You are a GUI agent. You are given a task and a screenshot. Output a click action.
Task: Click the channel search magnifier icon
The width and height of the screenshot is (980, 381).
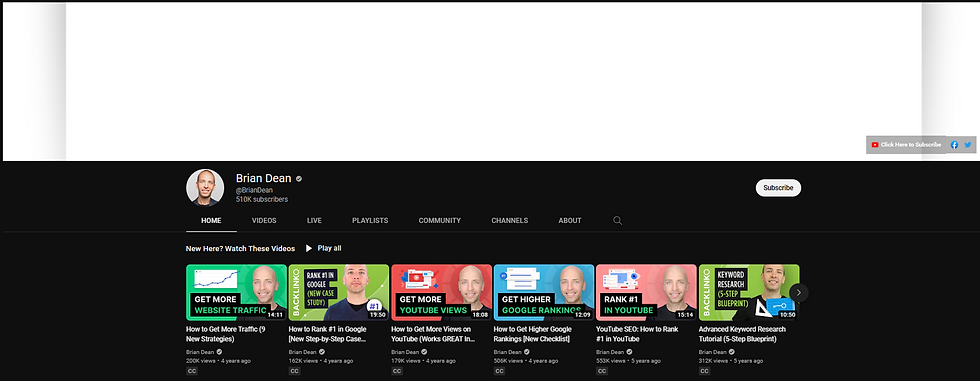(x=618, y=220)
